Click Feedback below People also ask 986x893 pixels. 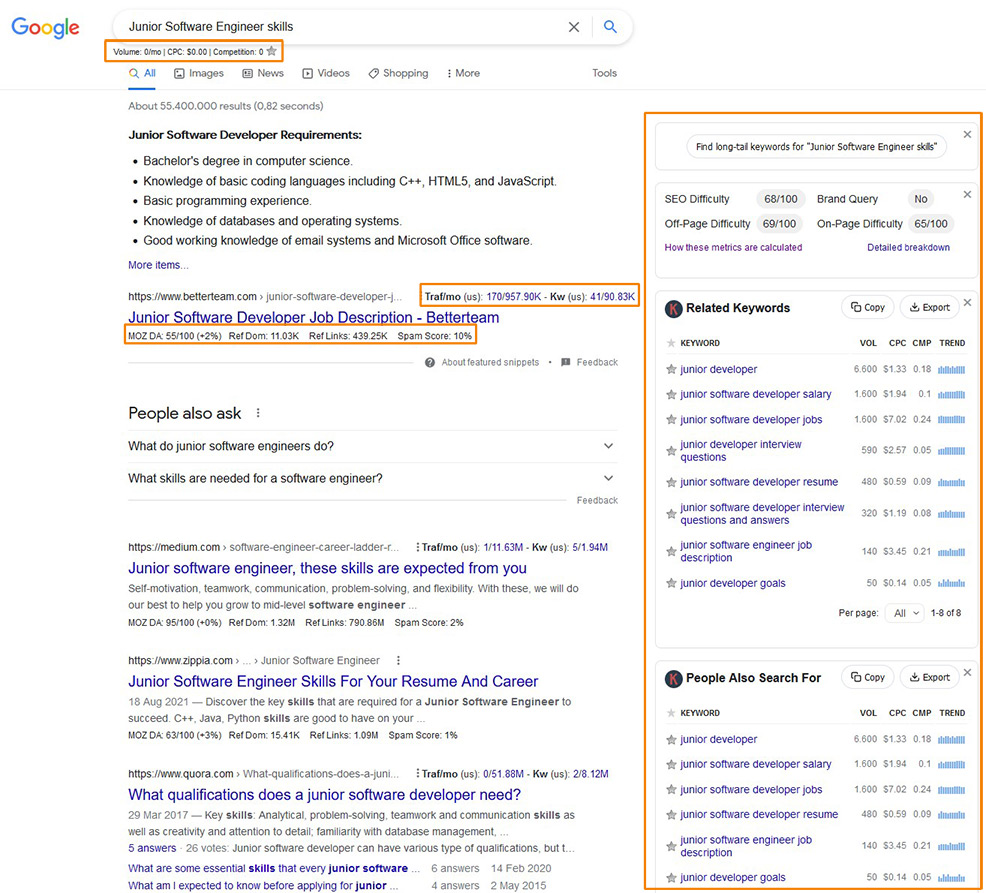coord(597,500)
